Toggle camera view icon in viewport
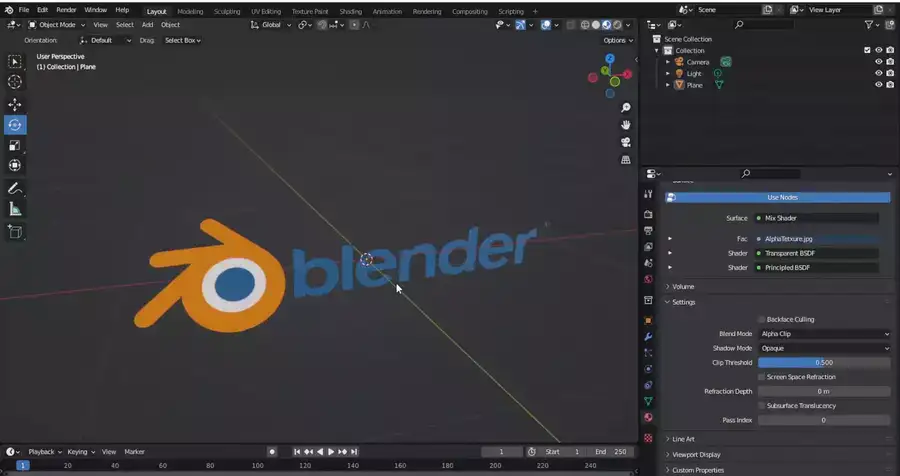The width and height of the screenshot is (900, 476). pos(626,142)
